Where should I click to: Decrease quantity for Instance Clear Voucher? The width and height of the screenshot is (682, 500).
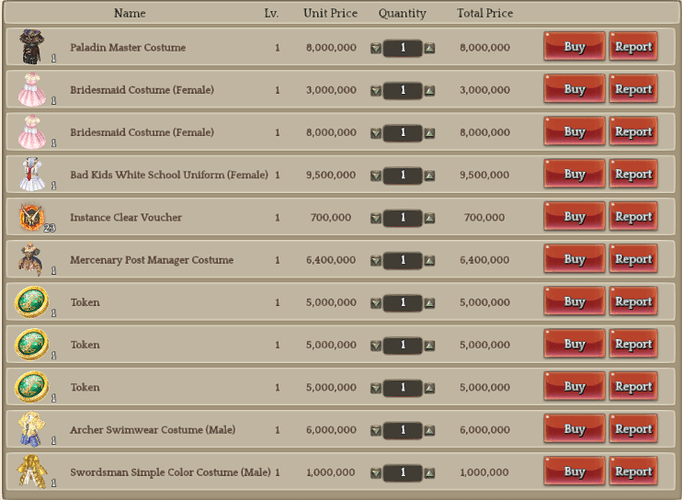[375, 218]
